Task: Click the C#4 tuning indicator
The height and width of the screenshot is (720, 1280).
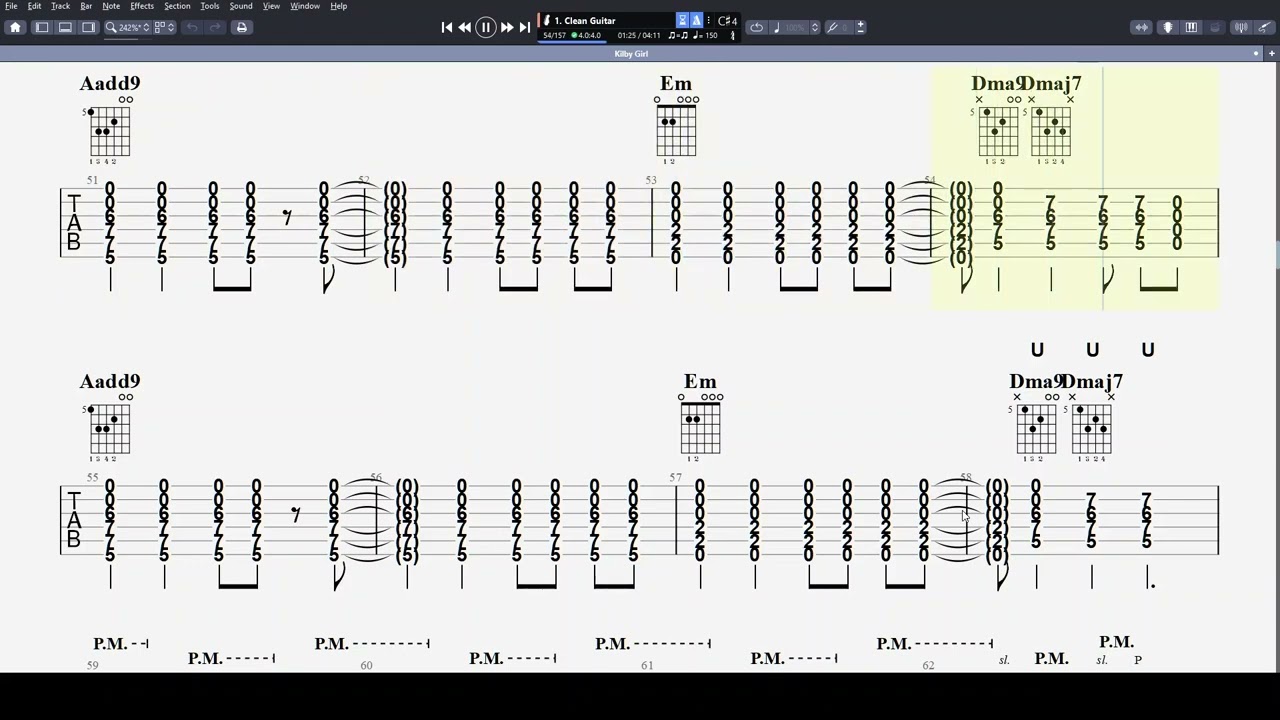Action: pyautogui.click(x=727, y=21)
